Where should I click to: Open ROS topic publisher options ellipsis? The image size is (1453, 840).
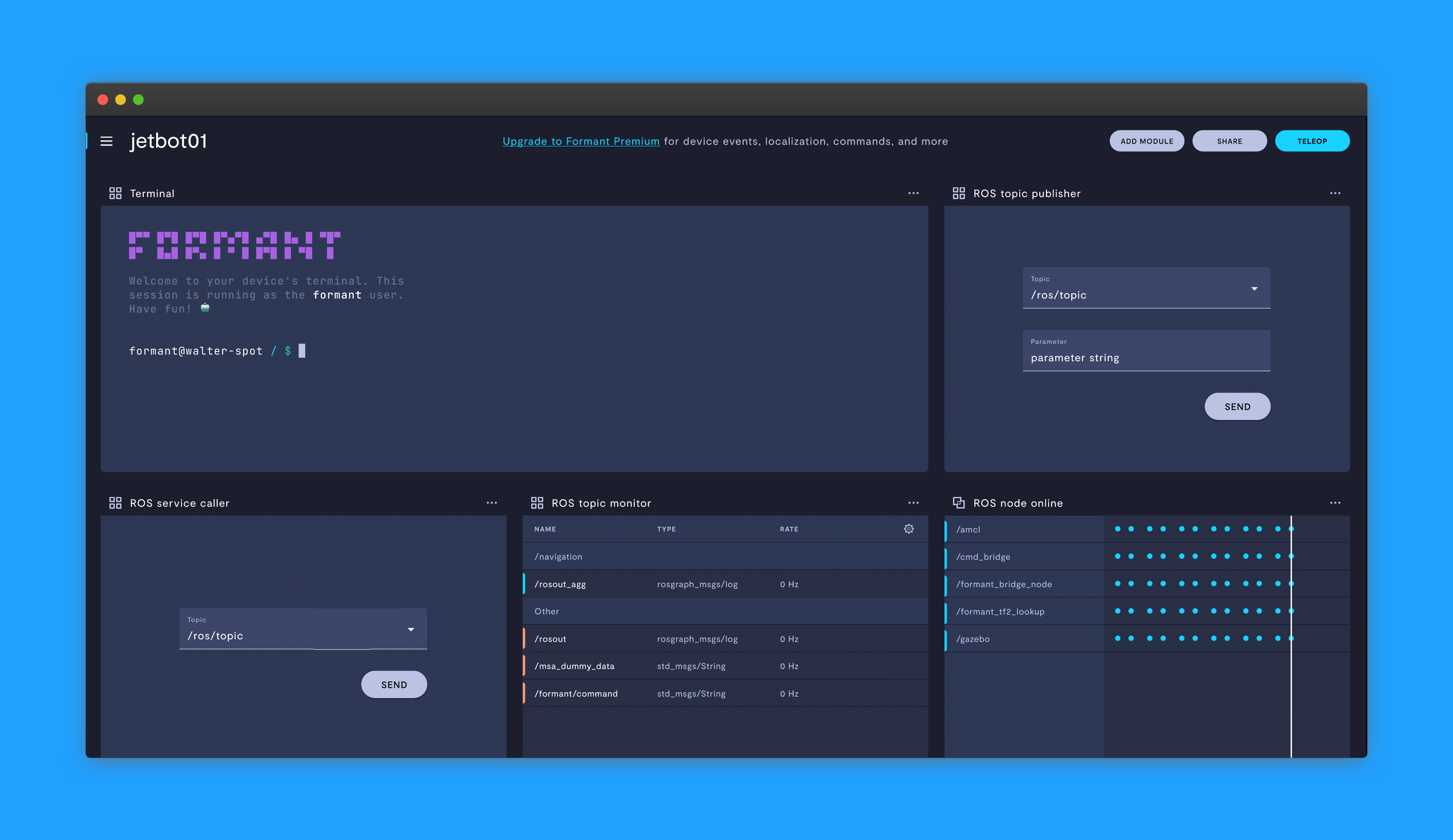click(1336, 193)
